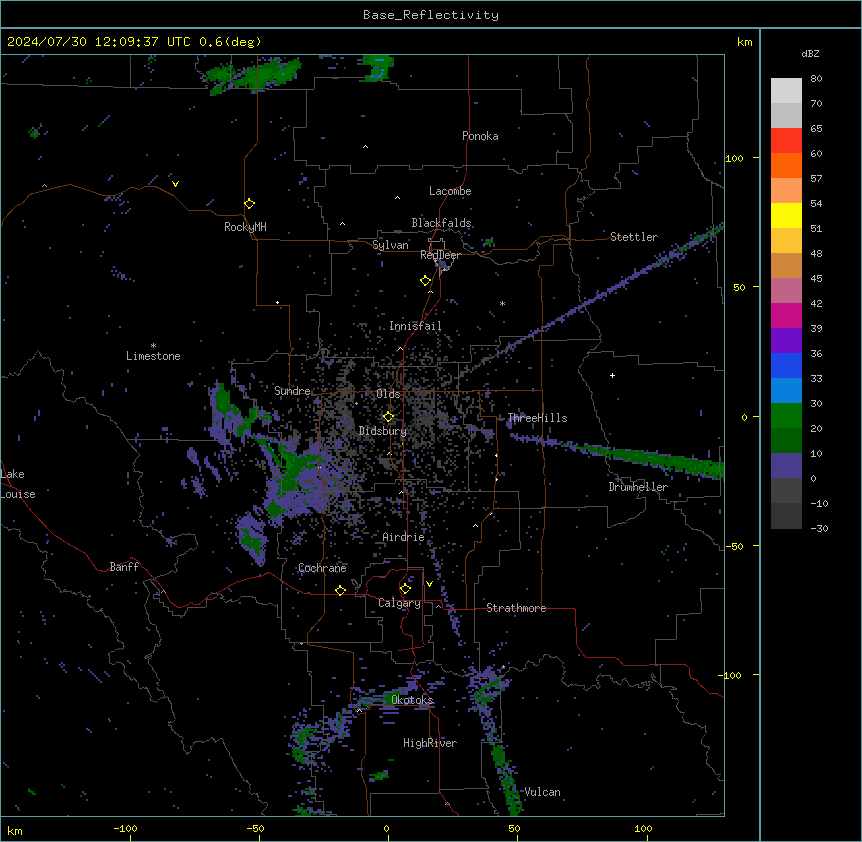Pick the slate-purple 0-10 dBZ legend swatch
This screenshot has width=862, height=842.
(x=786, y=466)
